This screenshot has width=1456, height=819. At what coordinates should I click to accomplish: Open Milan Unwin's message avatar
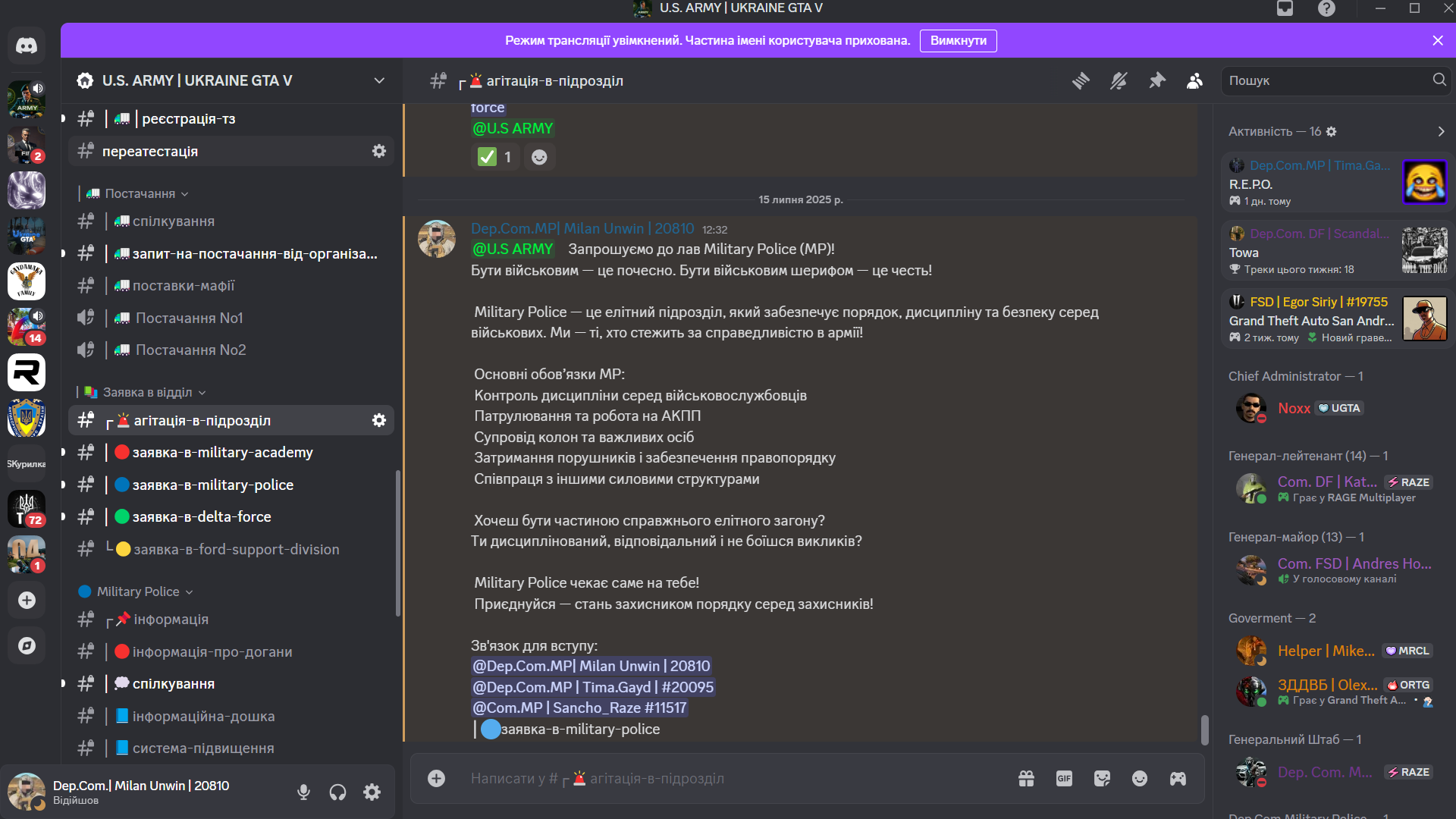(437, 239)
